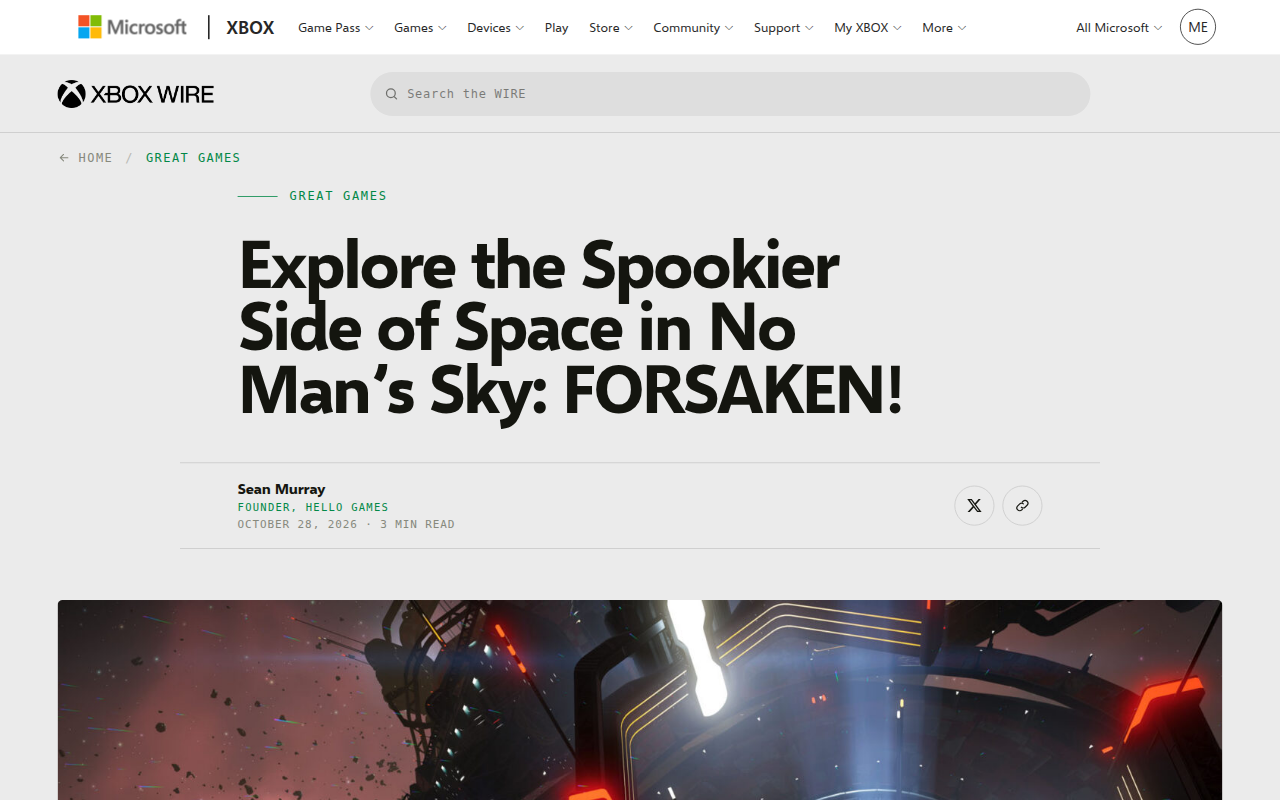Open the Xbox Wire logo homepage
The image size is (1280, 800).
pyautogui.click(x=136, y=94)
